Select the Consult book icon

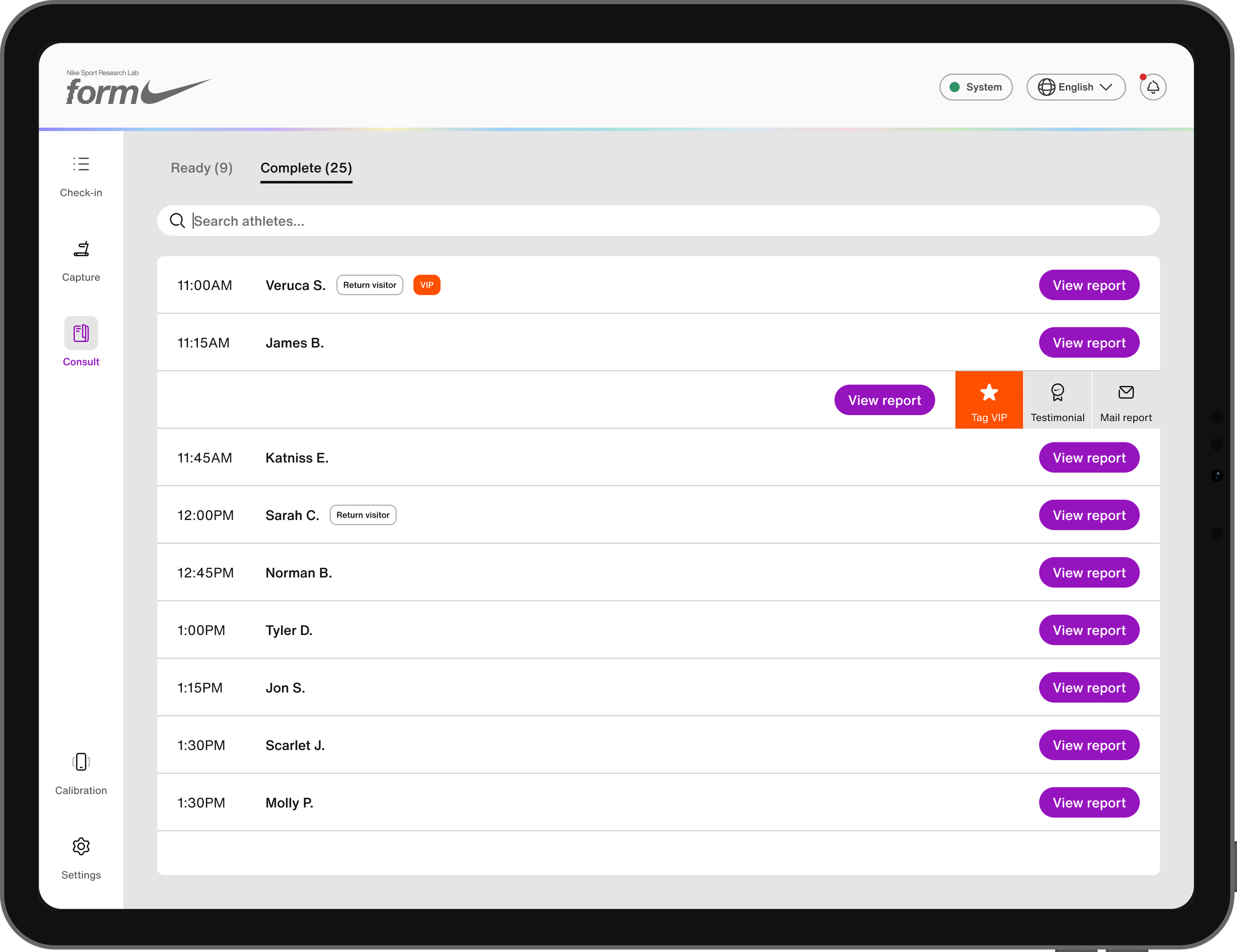81,333
